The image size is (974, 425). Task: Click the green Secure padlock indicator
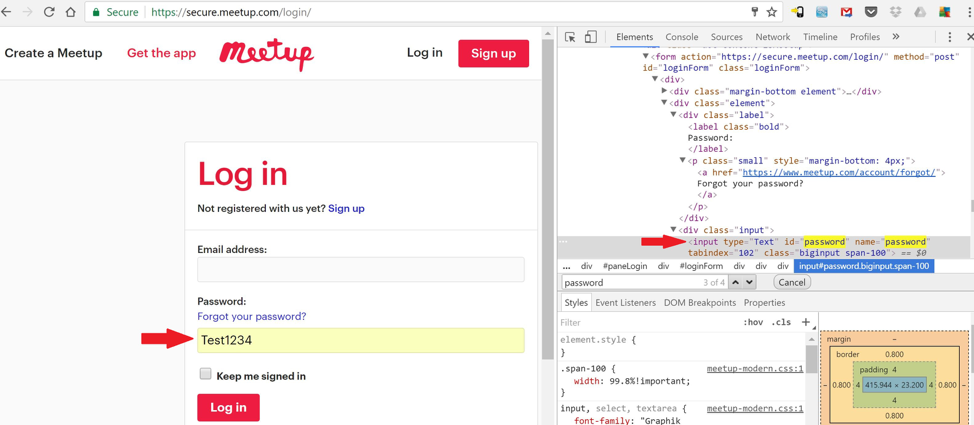pos(96,12)
